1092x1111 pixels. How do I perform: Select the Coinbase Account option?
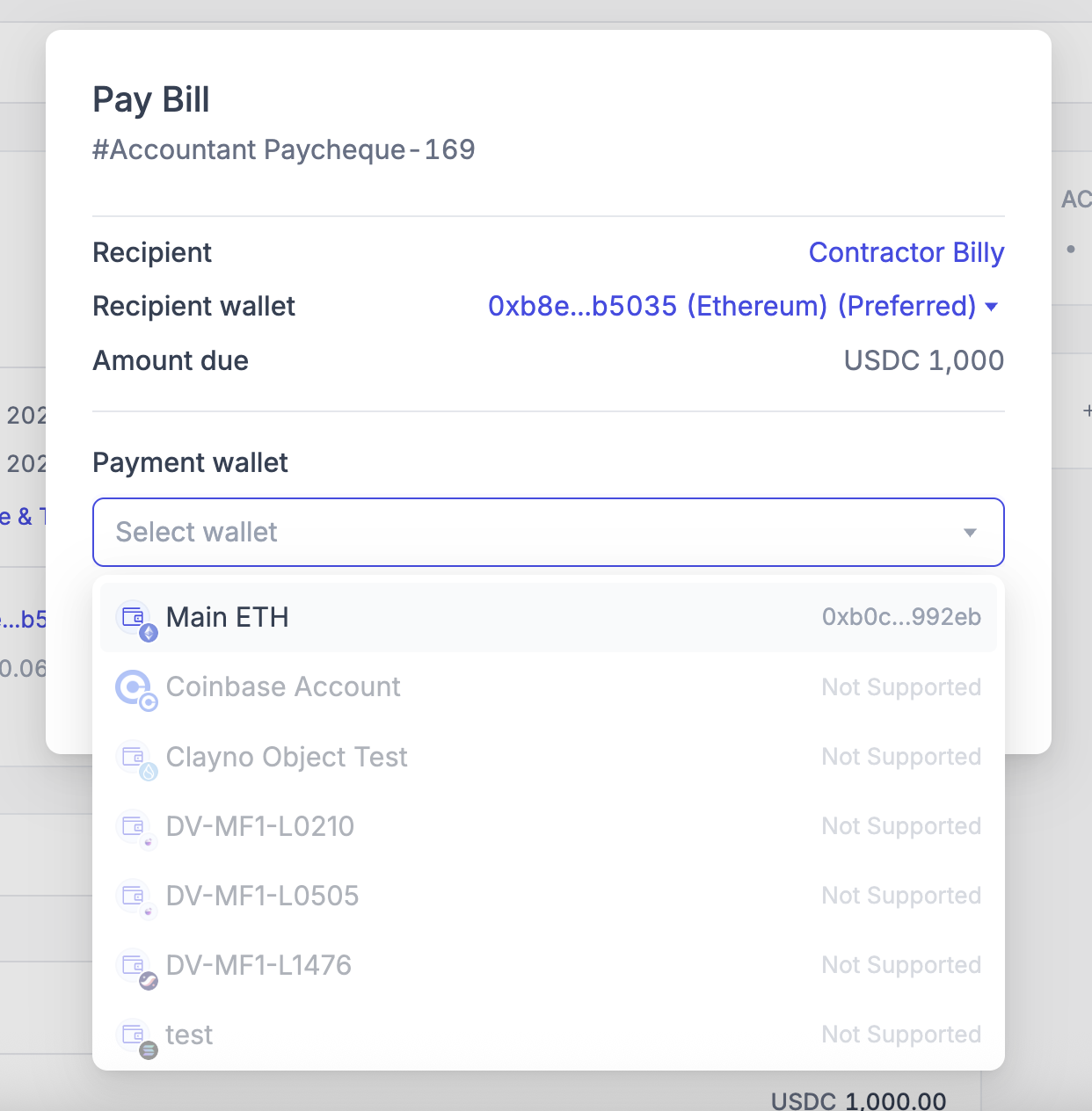pos(283,687)
